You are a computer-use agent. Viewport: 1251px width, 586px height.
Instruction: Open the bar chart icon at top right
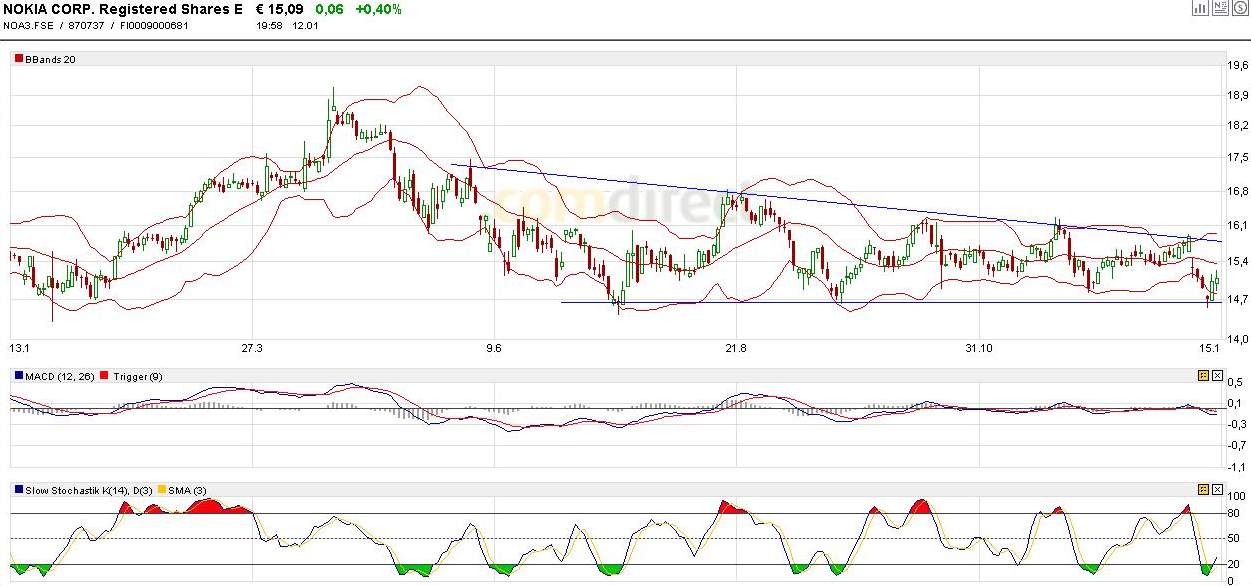click(1200, 8)
